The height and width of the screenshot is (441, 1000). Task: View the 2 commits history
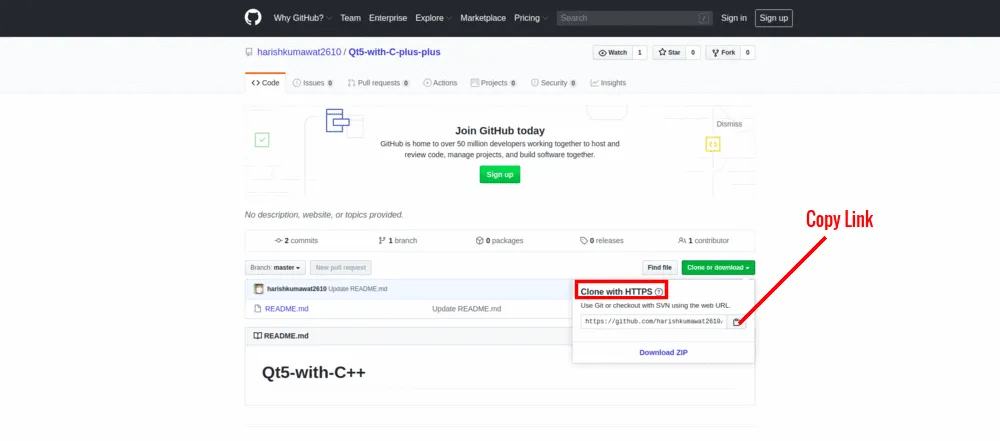tap(296, 241)
